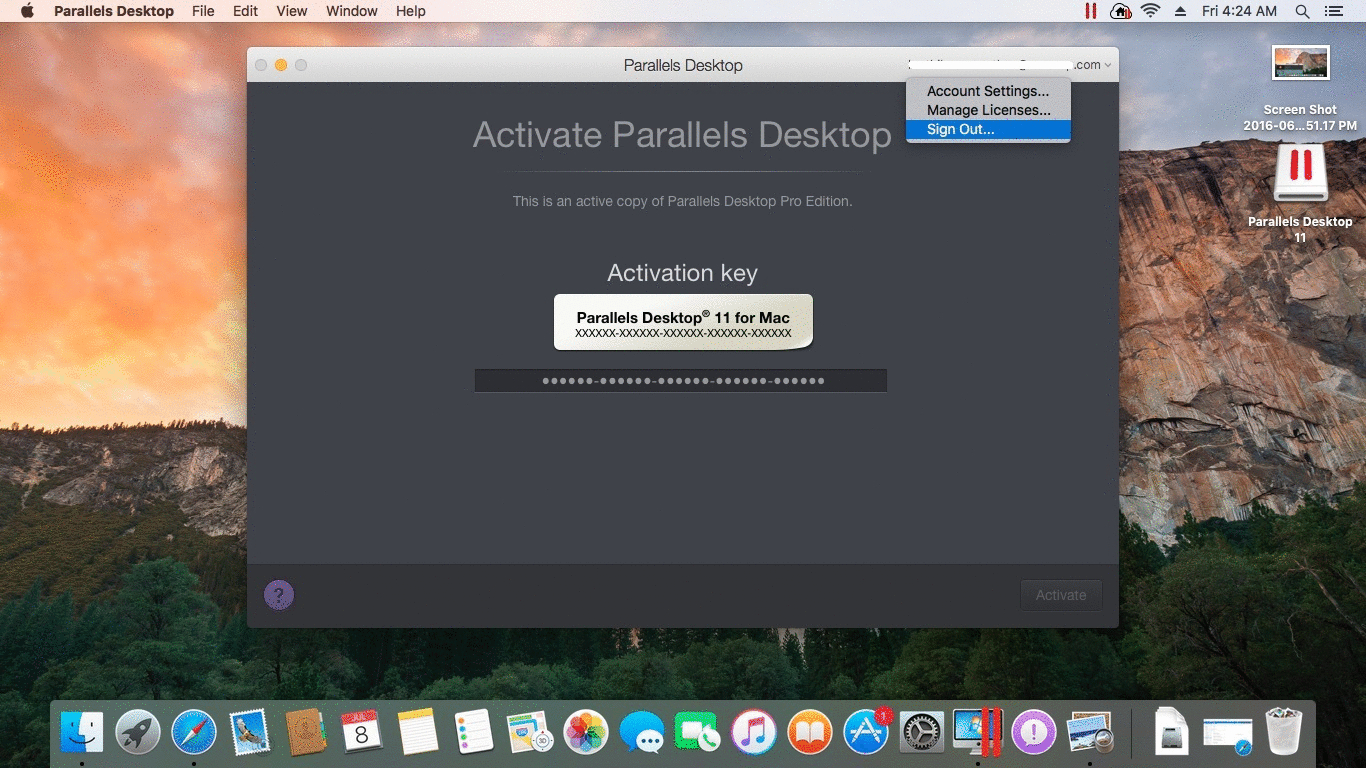The image size is (1366, 768).
Task: Open Launchpad from the Dock
Action: [x=137, y=732]
